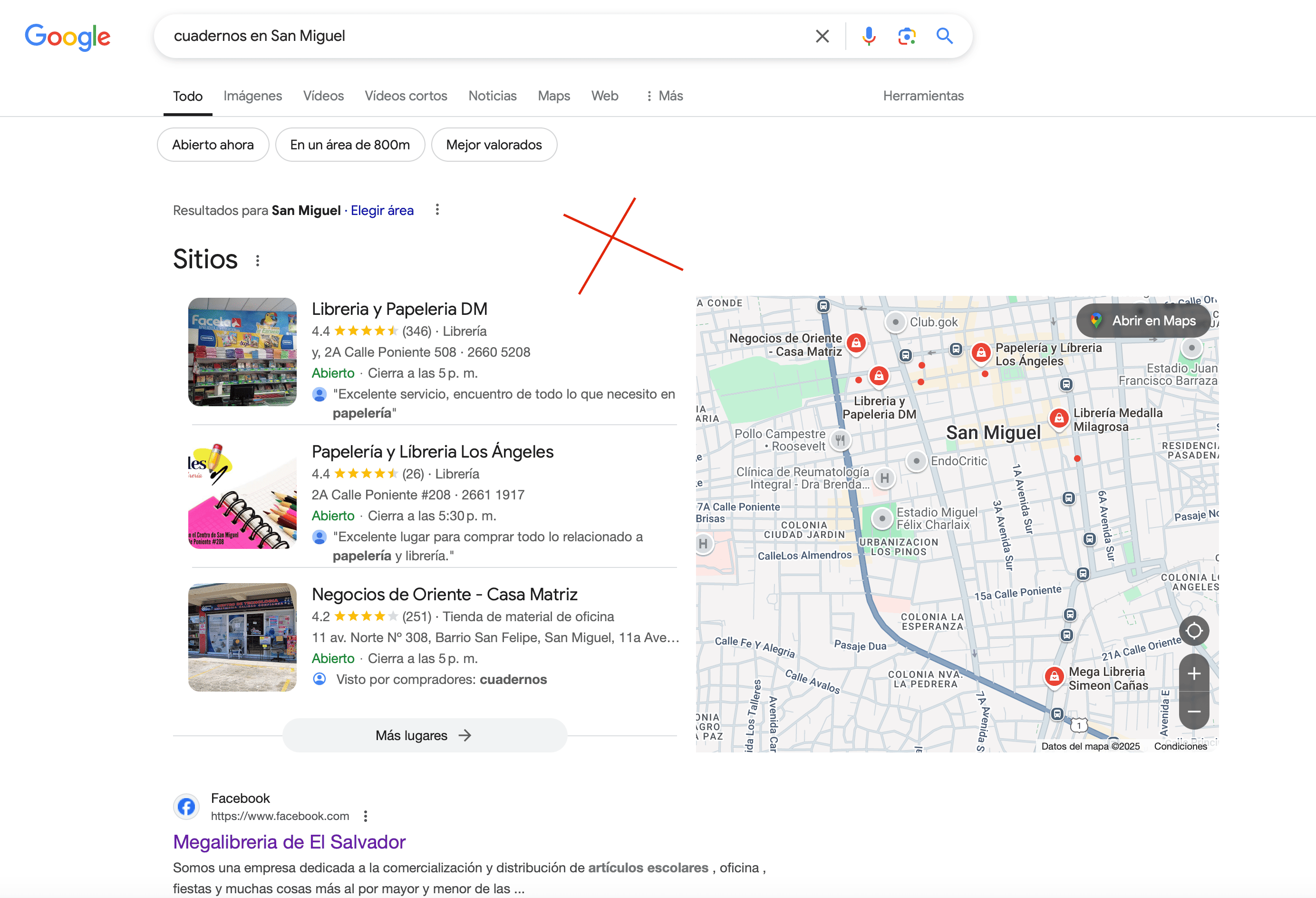Click the Estadio Miguel Félix Charlaix marker
The width and height of the screenshot is (1316, 898).
pos(881,518)
